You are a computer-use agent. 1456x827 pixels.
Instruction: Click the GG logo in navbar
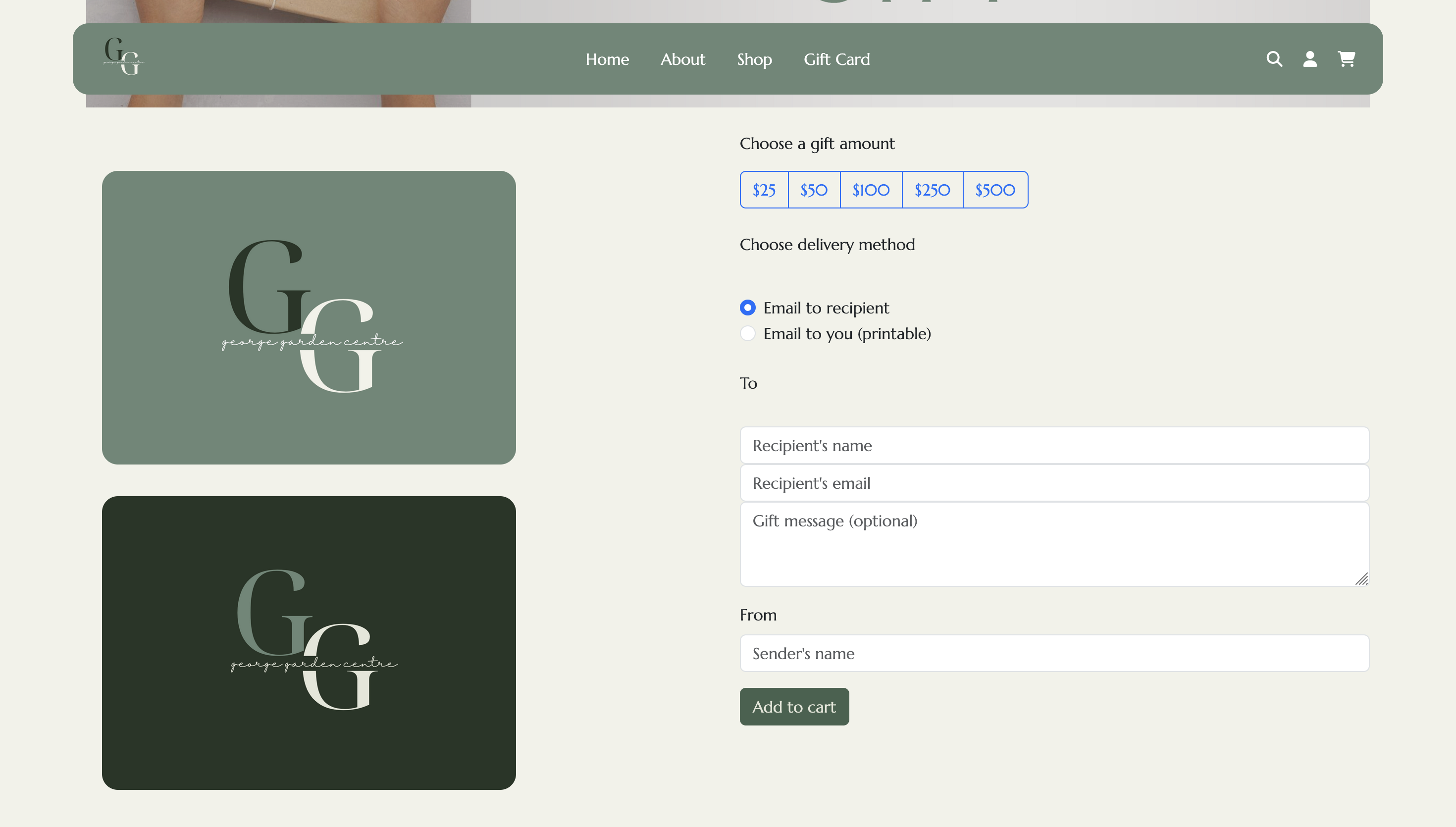pos(123,56)
